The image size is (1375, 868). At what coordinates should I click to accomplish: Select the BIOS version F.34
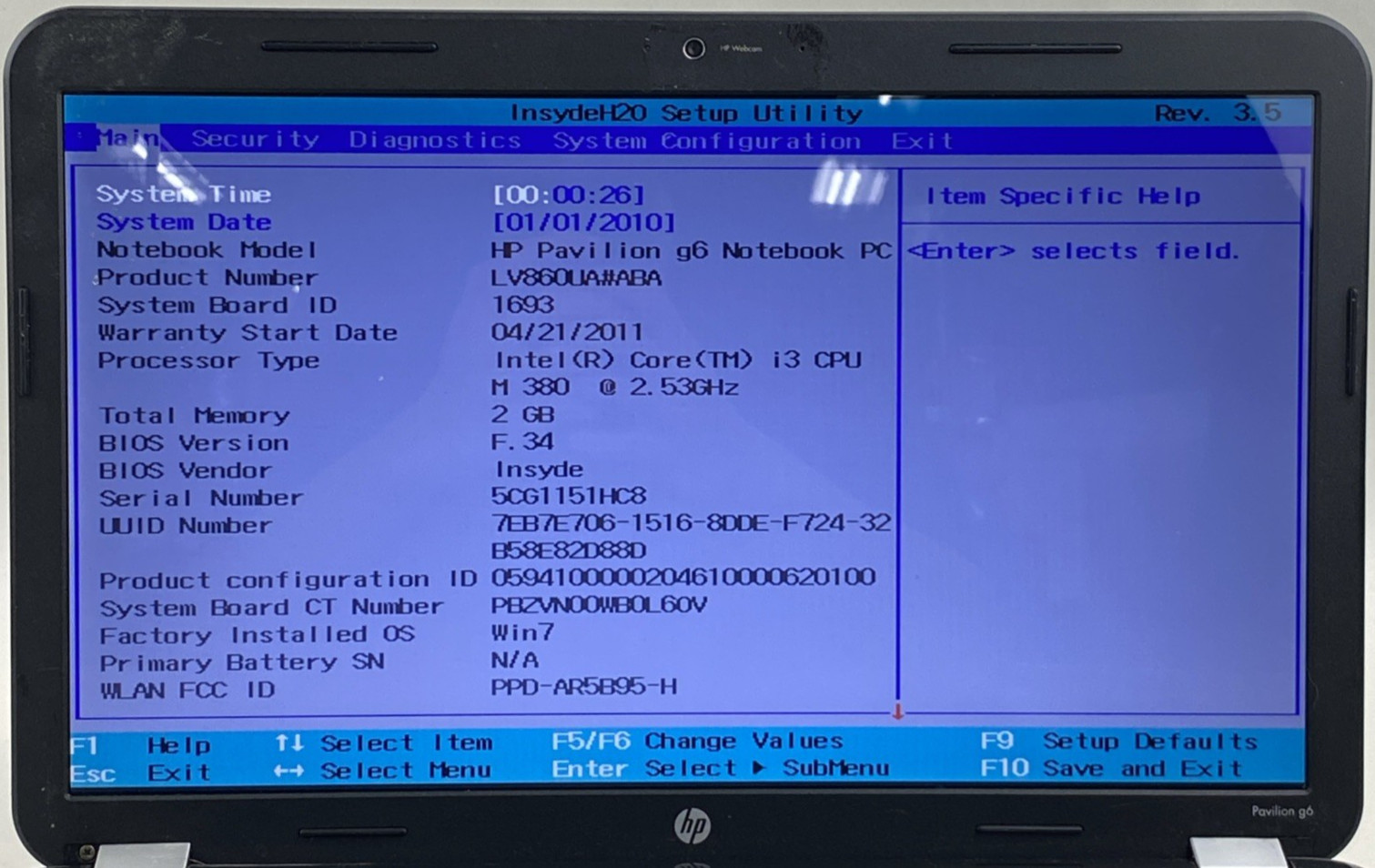[x=522, y=442]
